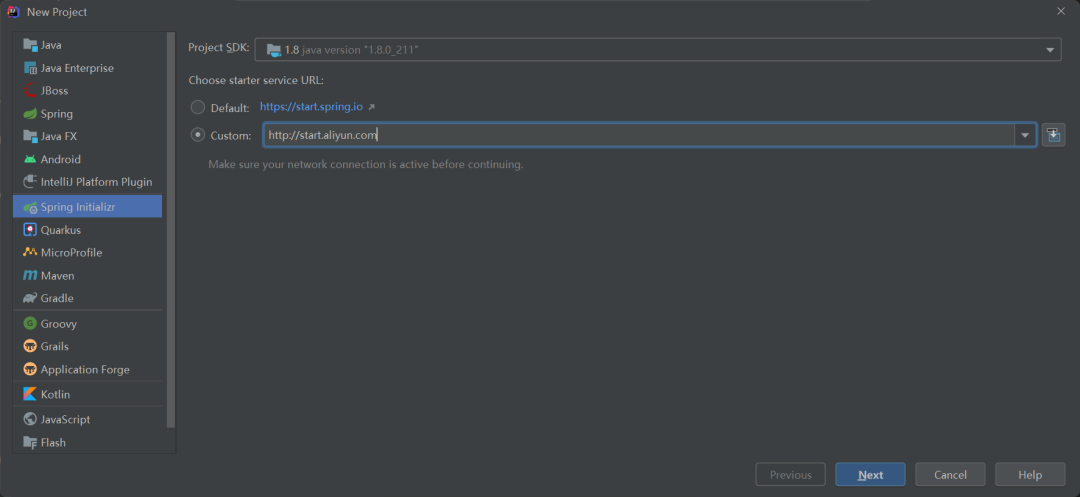Click into the custom URL text field
The height and width of the screenshot is (497, 1080).
point(640,135)
